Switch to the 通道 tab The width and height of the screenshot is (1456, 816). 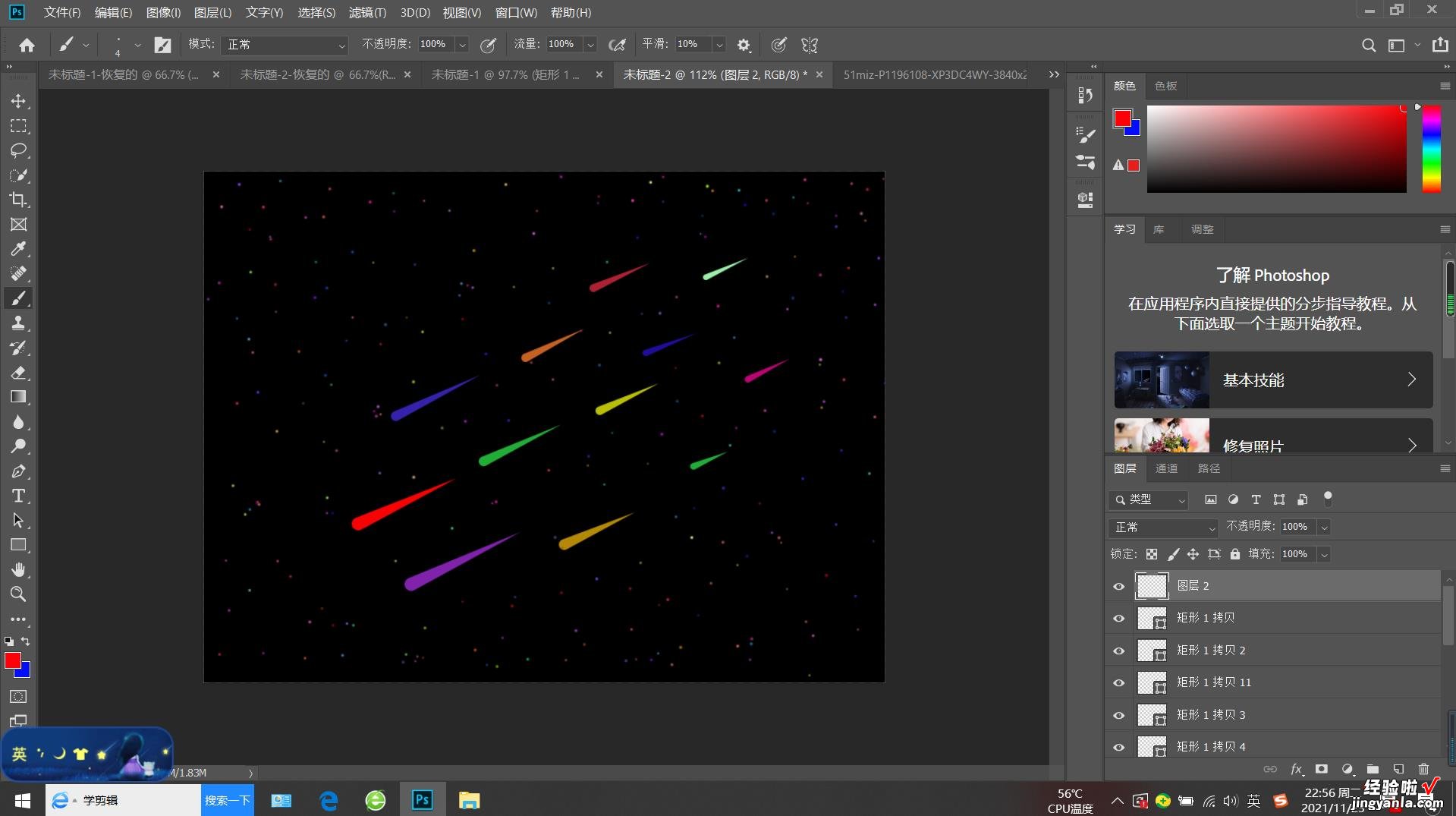1166,468
